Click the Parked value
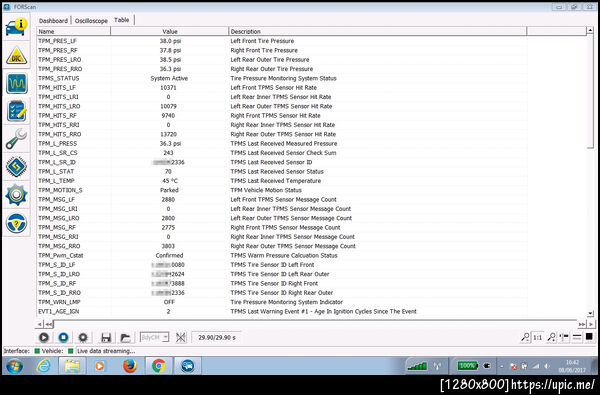The width and height of the screenshot is (600, 395). click(169, 190)
